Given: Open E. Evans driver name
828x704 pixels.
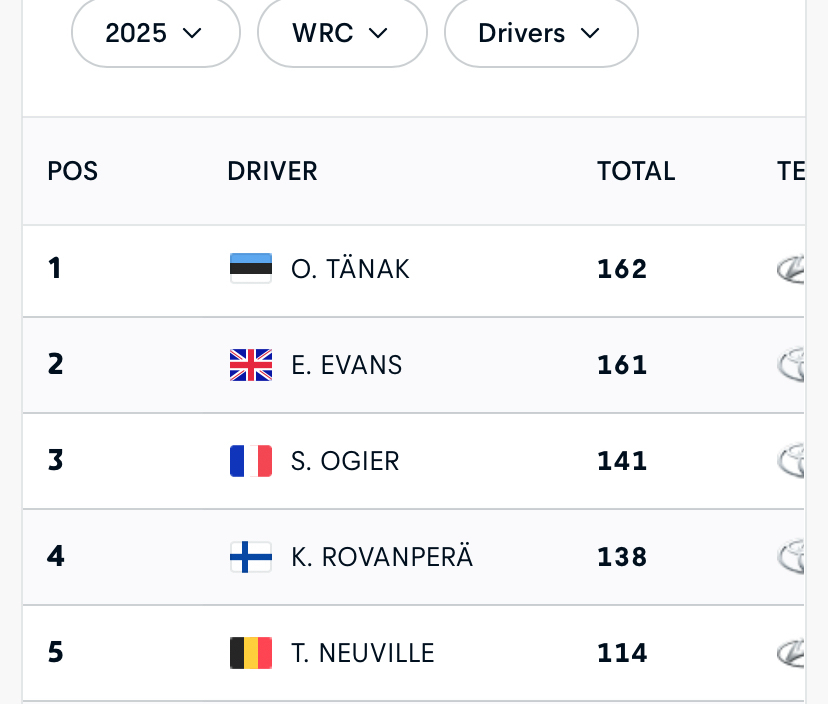Looking at the screenshot, I should click(346, 365).
